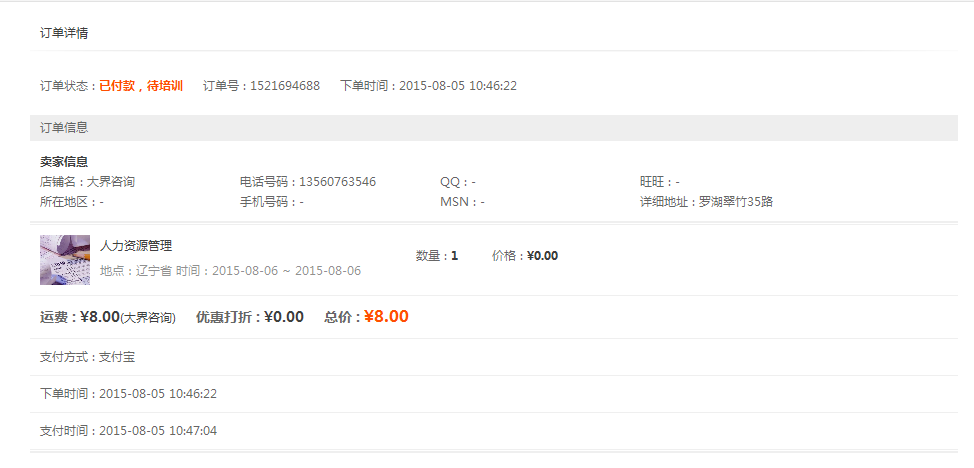This screenshot has width=974, height=468.
Task: Click the 详细地址 罗湖翠竹35路 text
Action: click(706, 202)
